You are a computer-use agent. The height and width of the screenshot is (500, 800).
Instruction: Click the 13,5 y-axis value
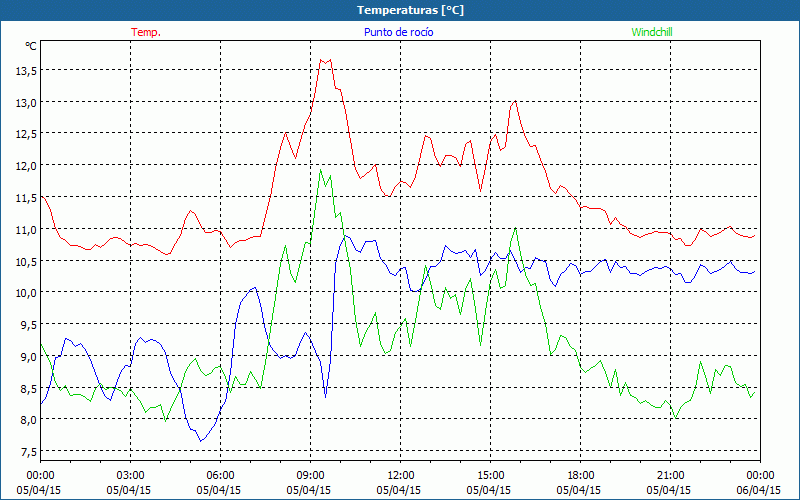26,71
